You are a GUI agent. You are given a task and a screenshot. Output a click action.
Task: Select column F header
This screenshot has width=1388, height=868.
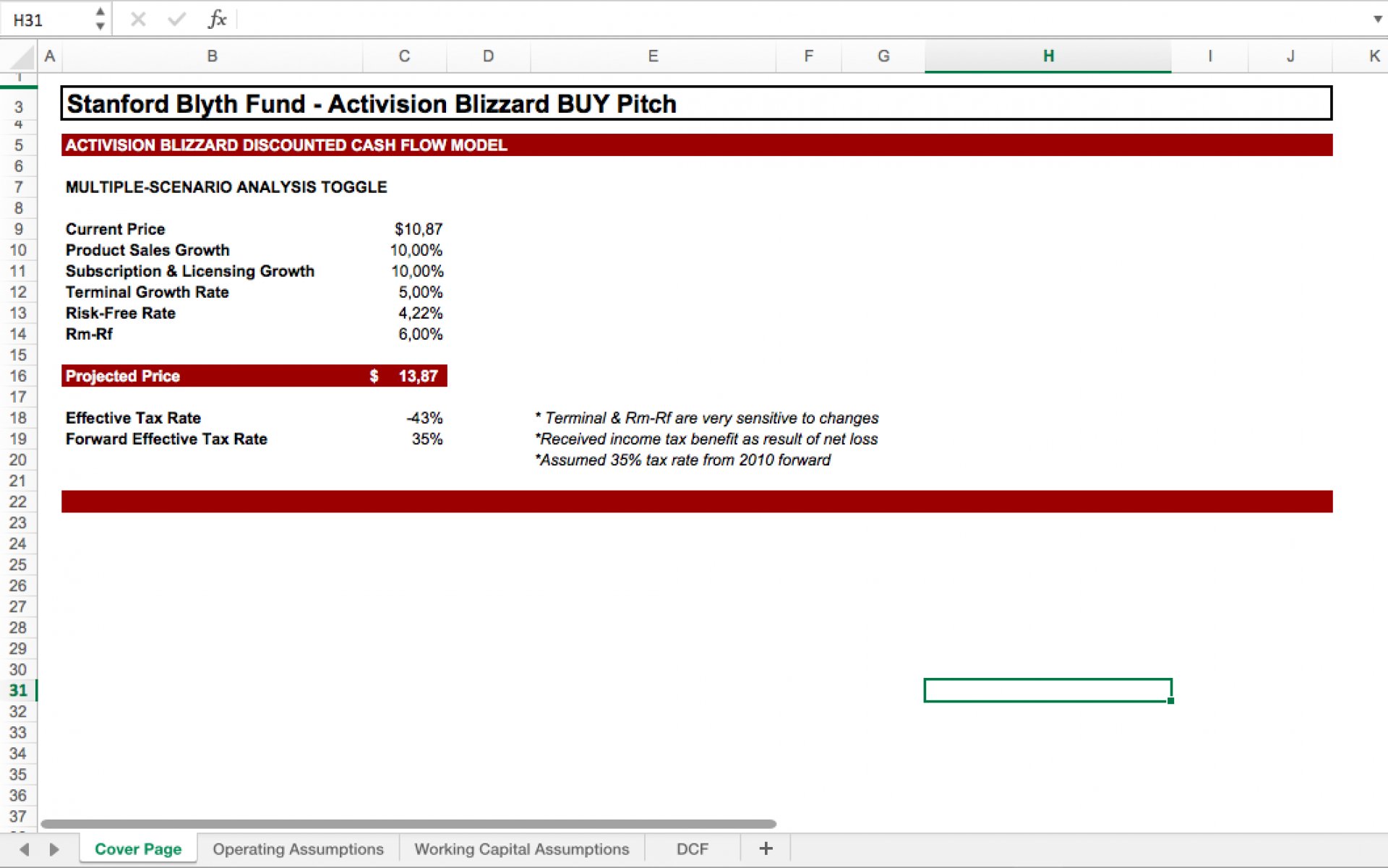coord(809,56)
